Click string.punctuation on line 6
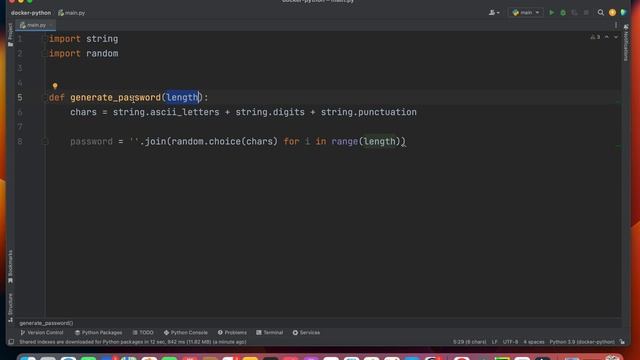 (x=369, y=112)
